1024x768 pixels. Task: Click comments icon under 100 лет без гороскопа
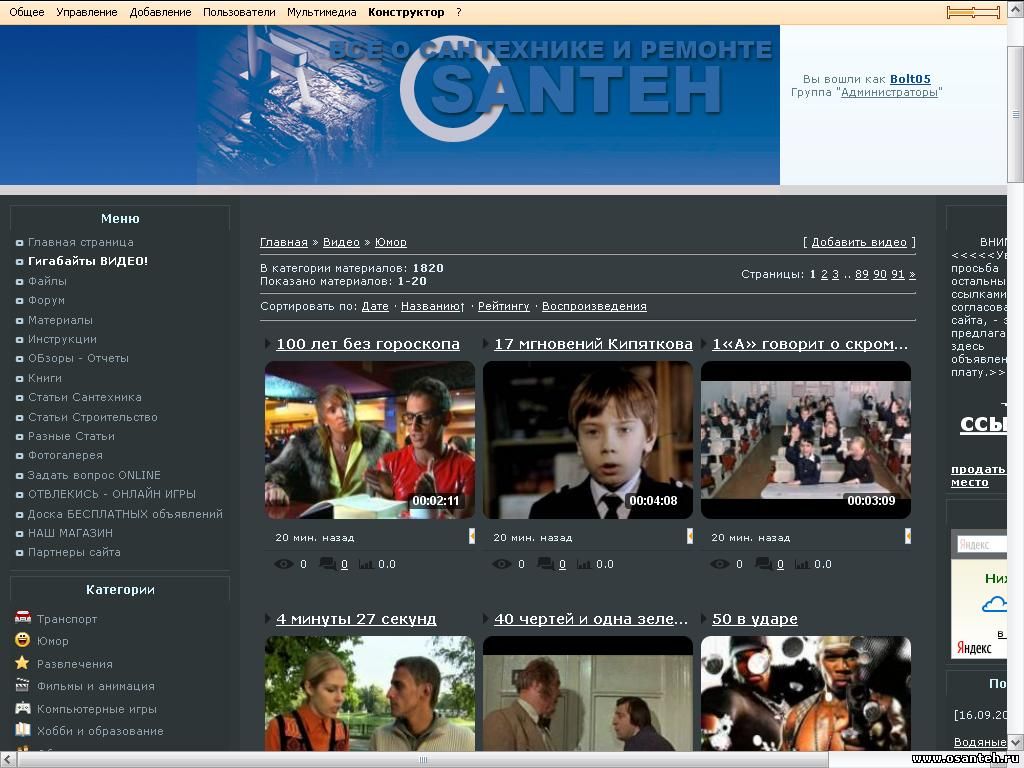click(327, 564)
